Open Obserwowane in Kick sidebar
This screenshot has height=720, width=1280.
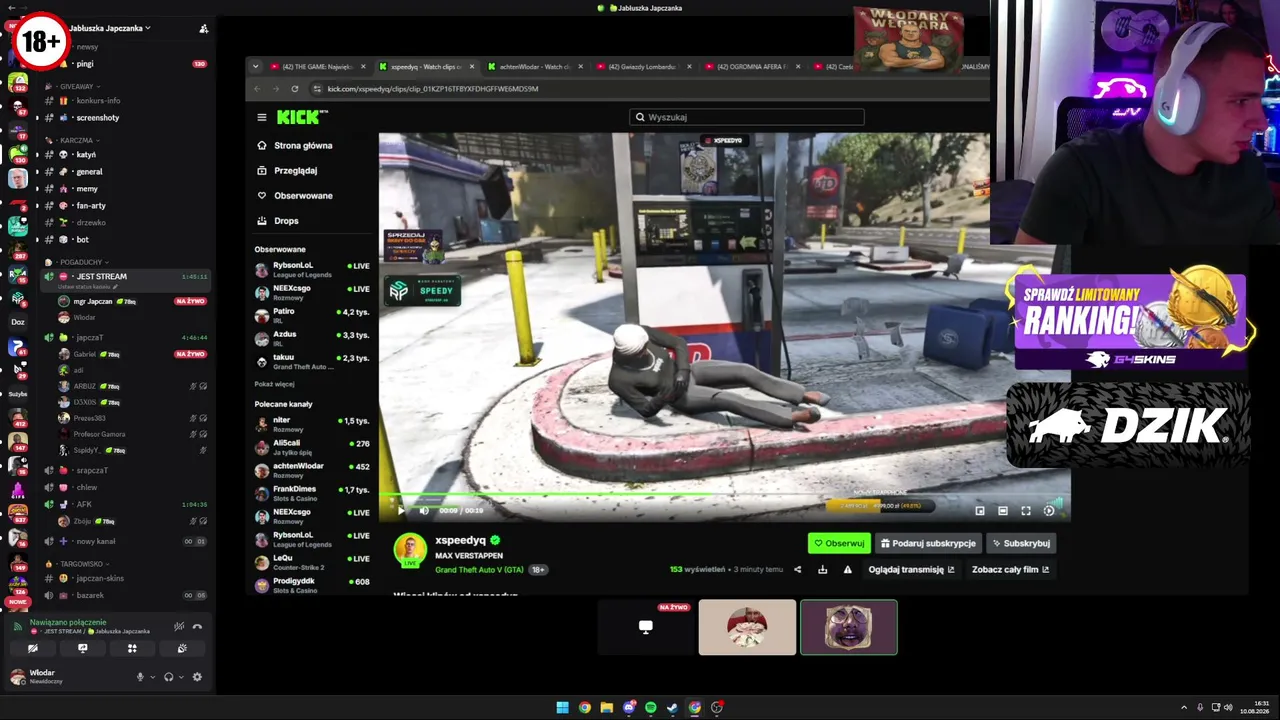point(303,195)
